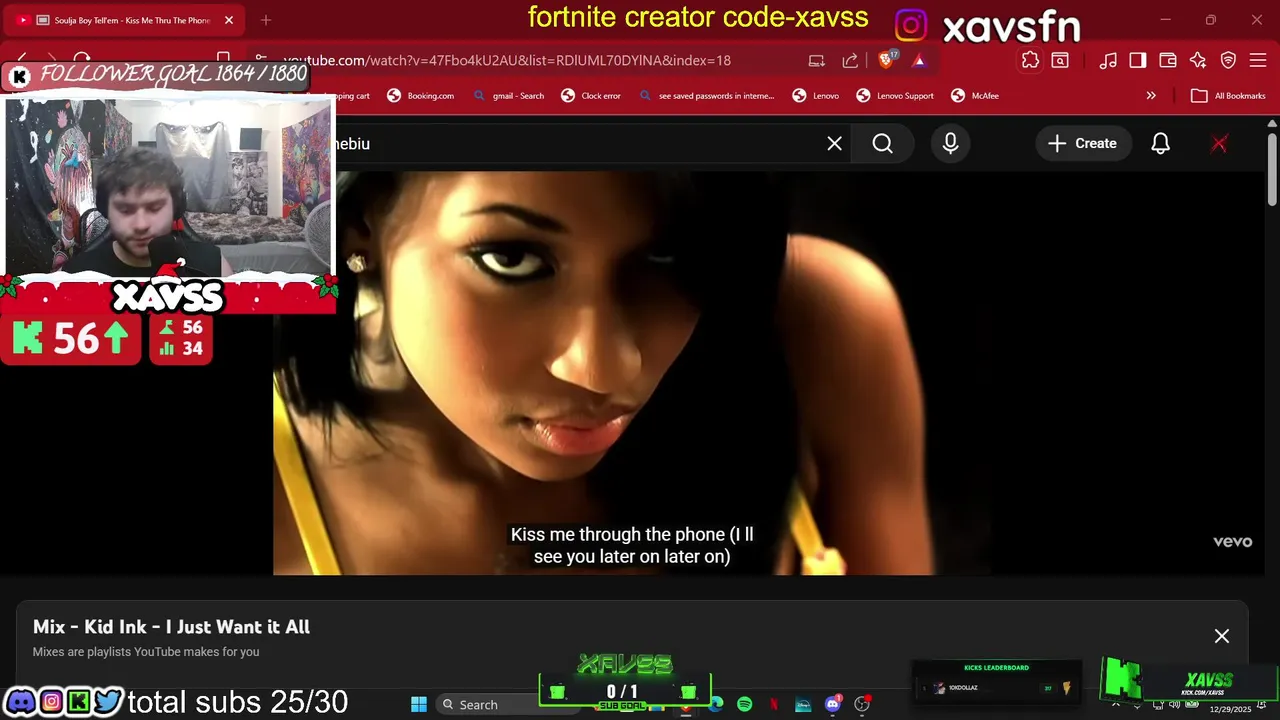Click the Mix - Kid Ink playlist title

(171, 627)
